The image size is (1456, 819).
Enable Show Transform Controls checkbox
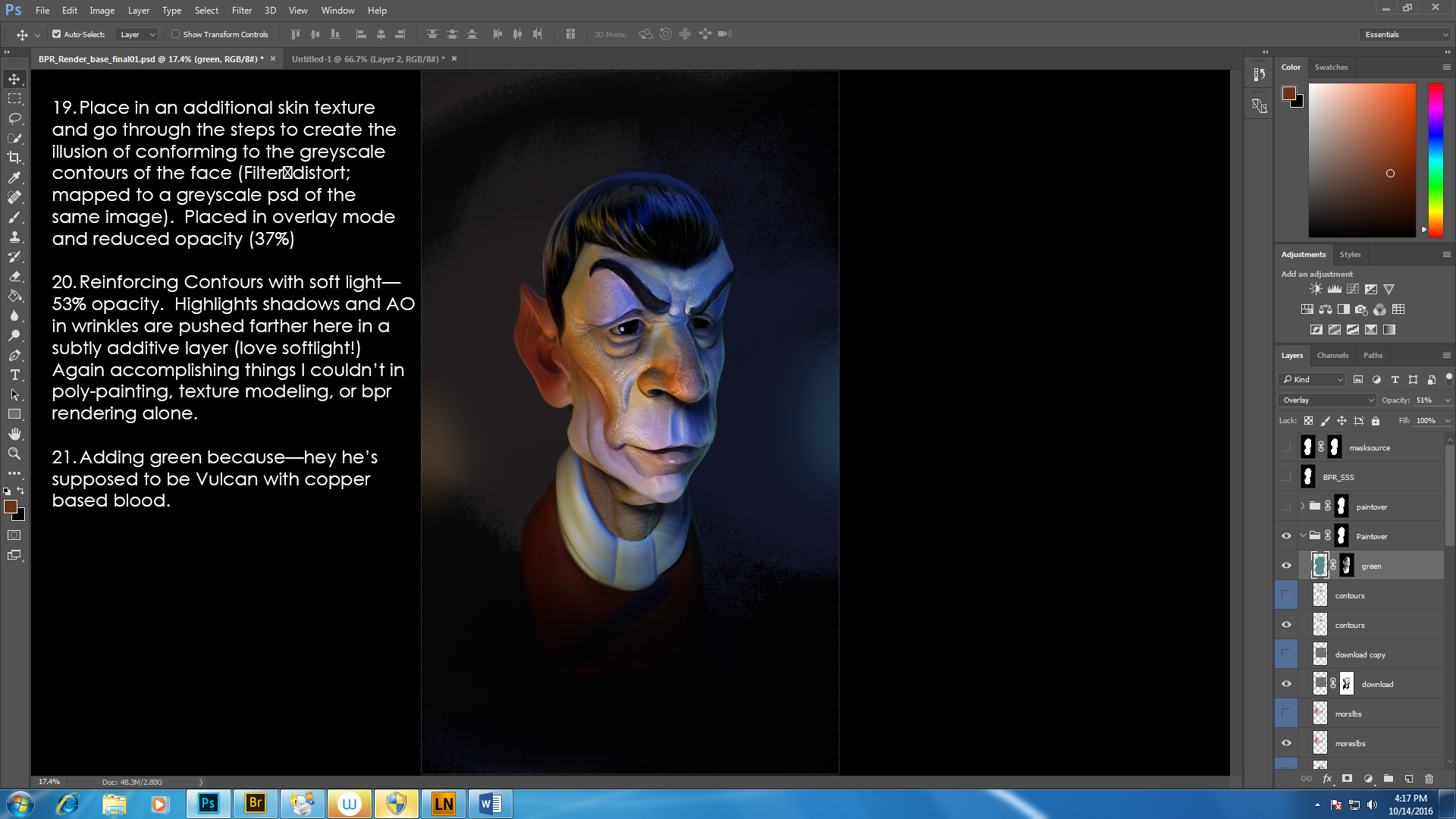[176, 34]
